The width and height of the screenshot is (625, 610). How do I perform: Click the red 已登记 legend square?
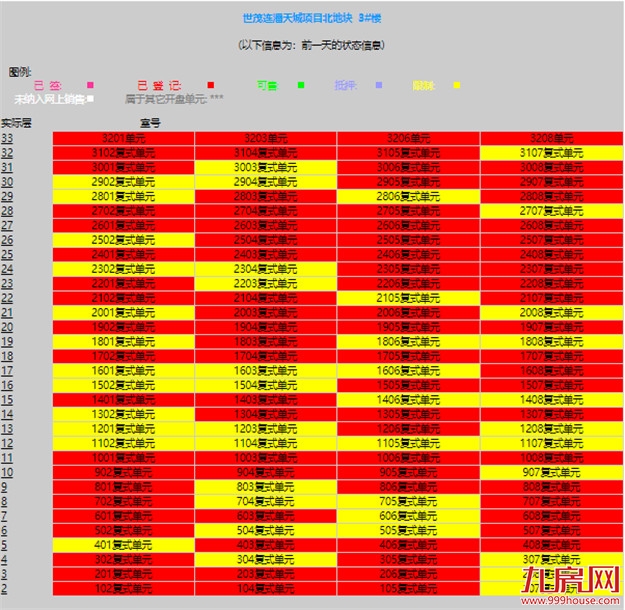(211, 85)
